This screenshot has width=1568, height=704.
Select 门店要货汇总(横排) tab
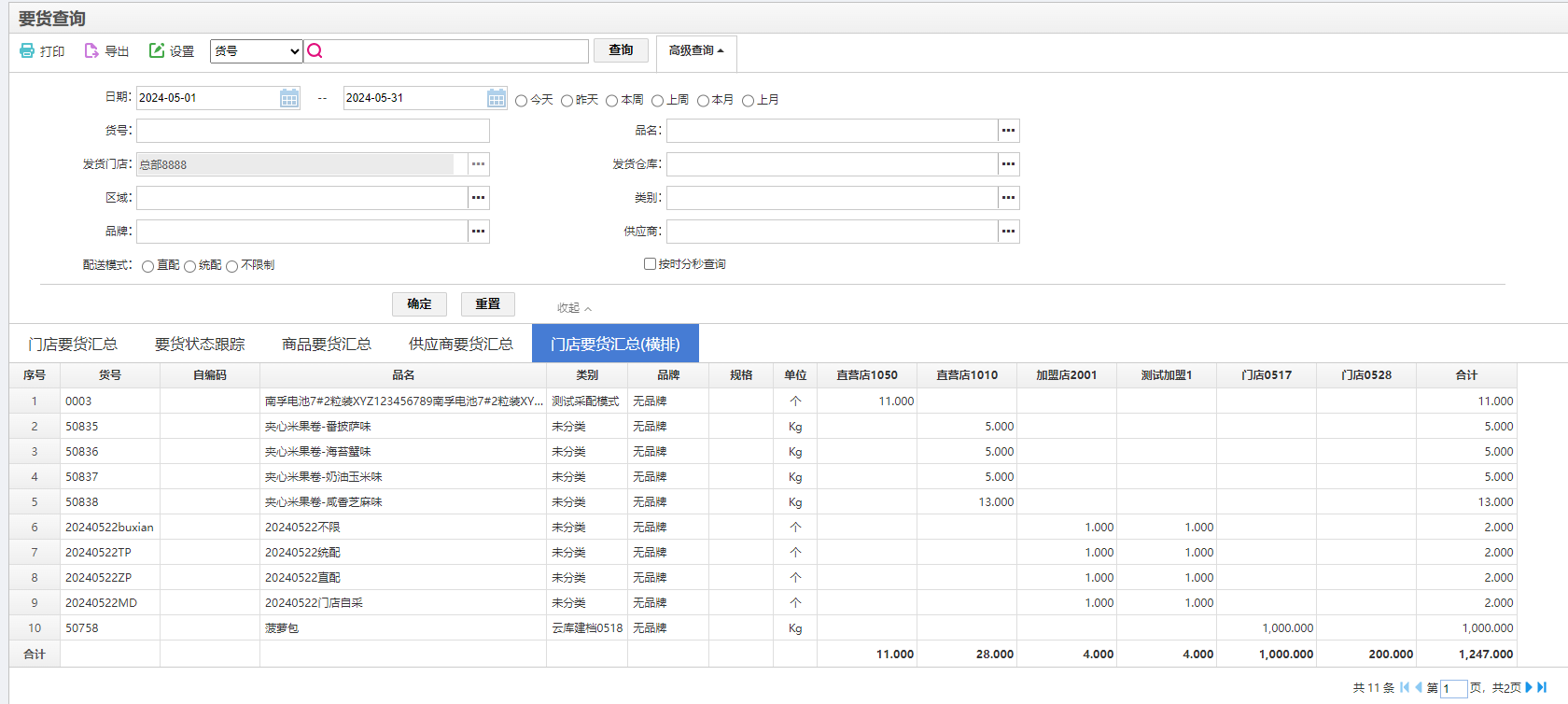tap(615, 344)
